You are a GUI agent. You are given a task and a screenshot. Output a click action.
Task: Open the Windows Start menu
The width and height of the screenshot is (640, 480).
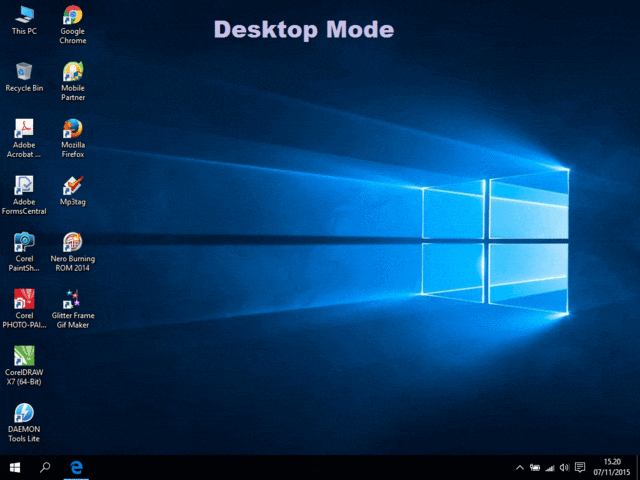point(15,467)
